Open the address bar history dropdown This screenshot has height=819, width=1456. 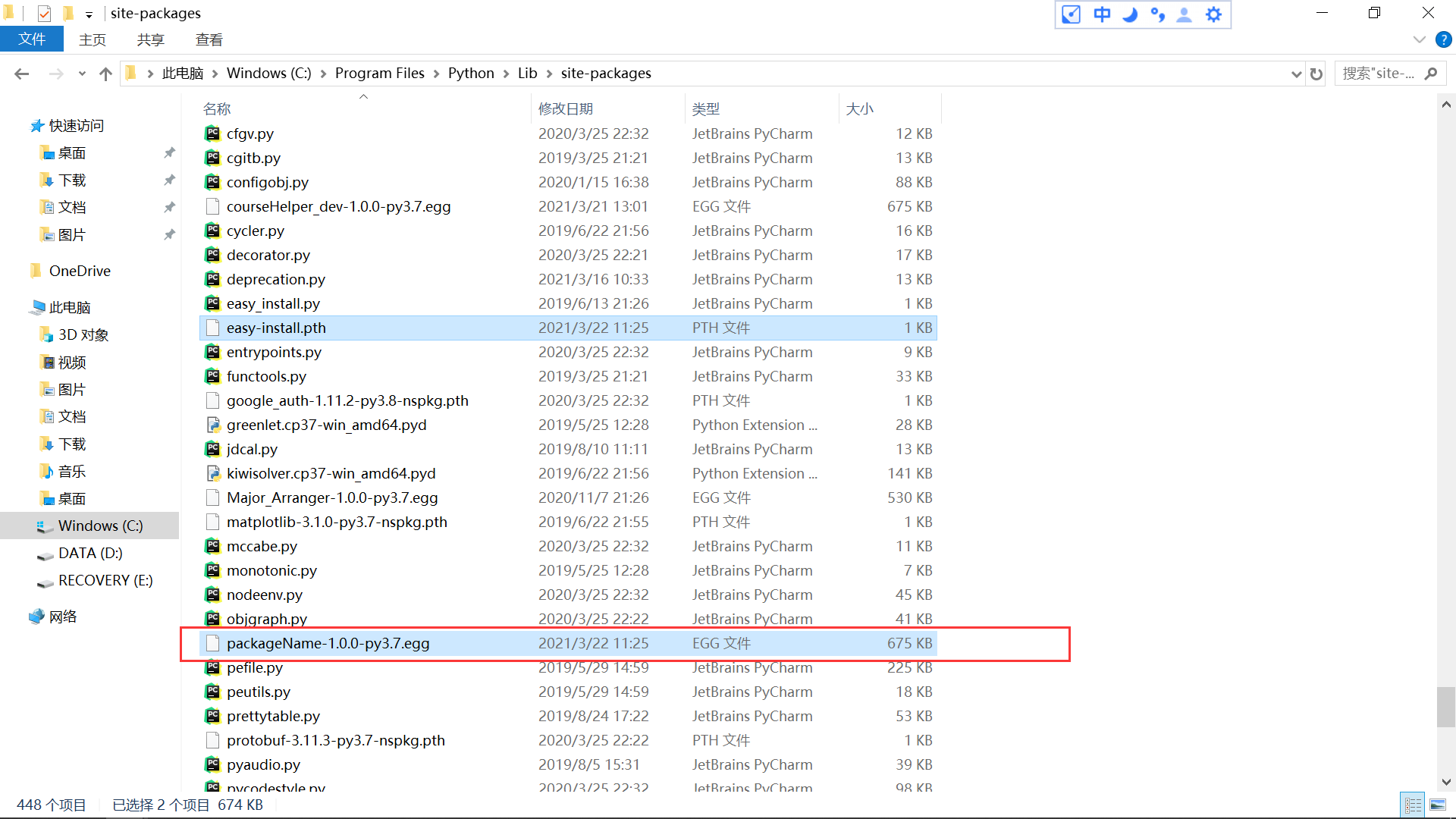point(1296,73)
